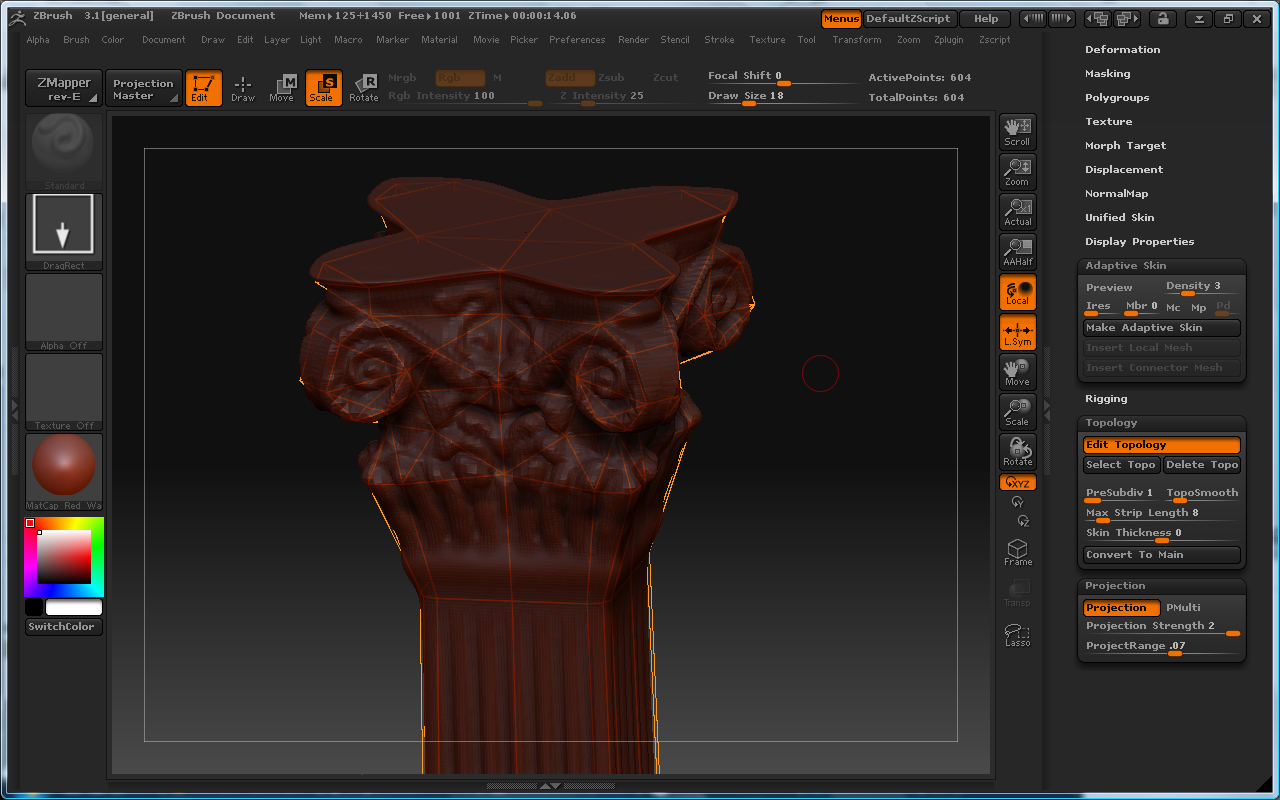Select the Lasso selection icon

[x=1017, y=634]
